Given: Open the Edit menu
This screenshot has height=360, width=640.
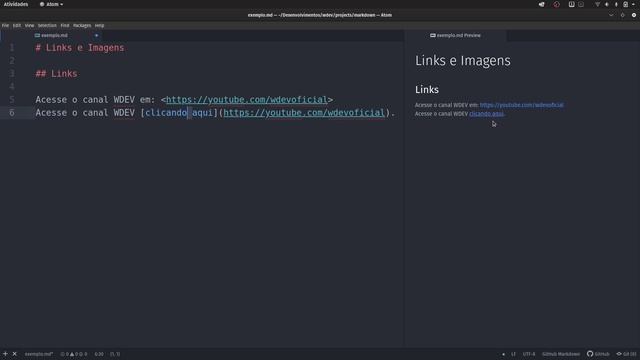Looking at the screenshot, I should point(17,25).
